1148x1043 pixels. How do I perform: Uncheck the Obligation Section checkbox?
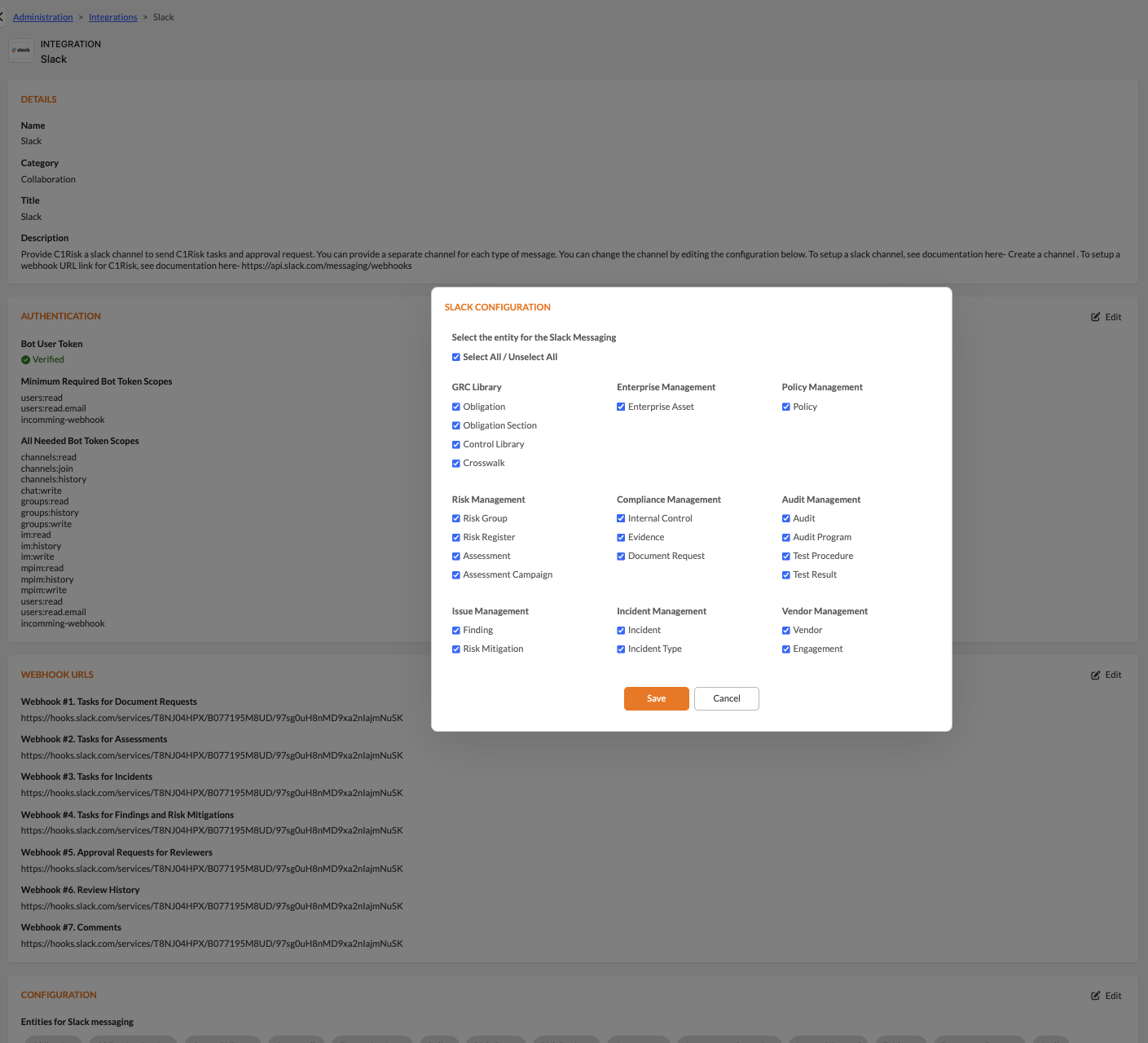coord(456,425)
